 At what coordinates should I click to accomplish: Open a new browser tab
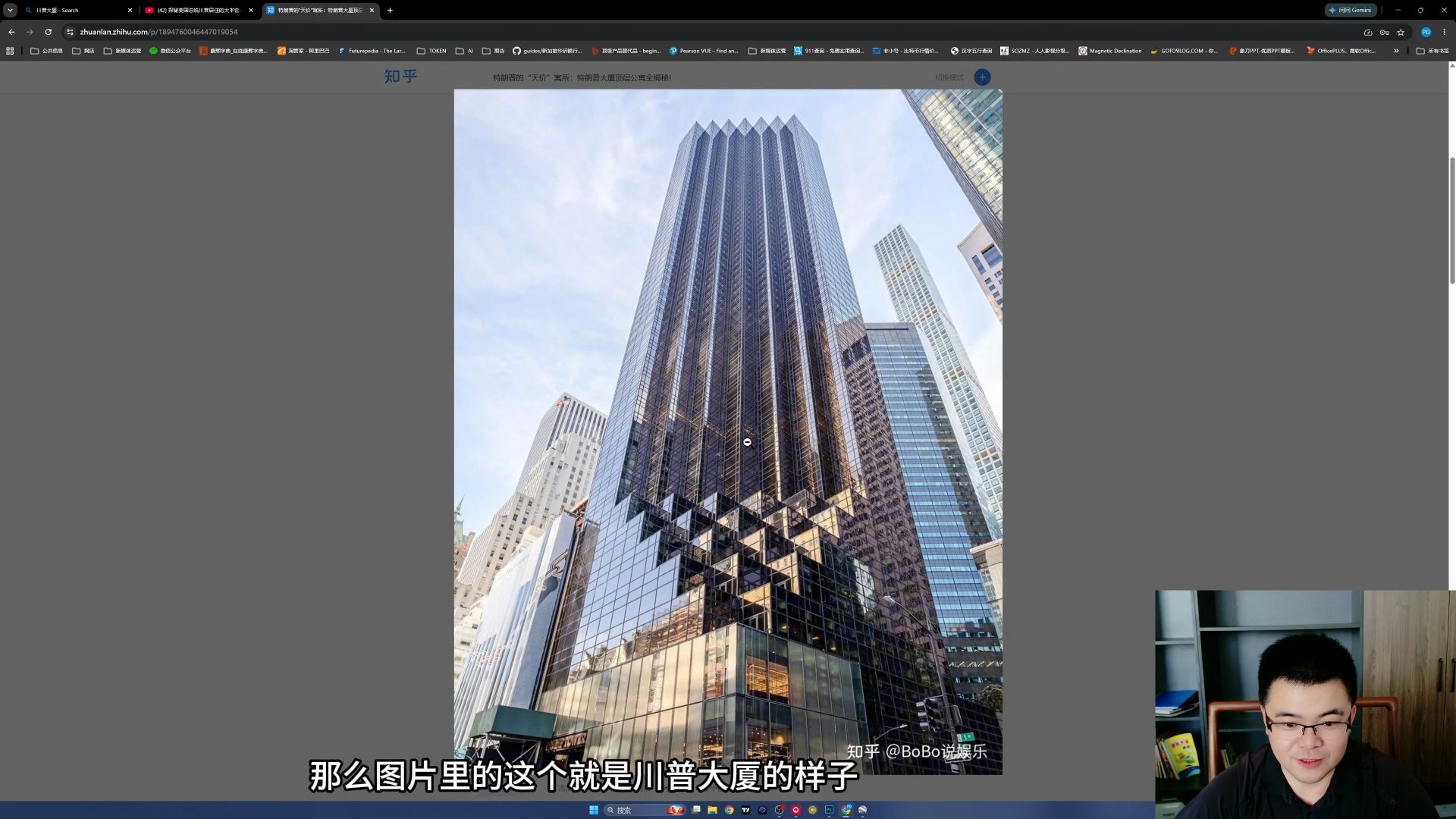pyautogui.click(x=390, y=11)
